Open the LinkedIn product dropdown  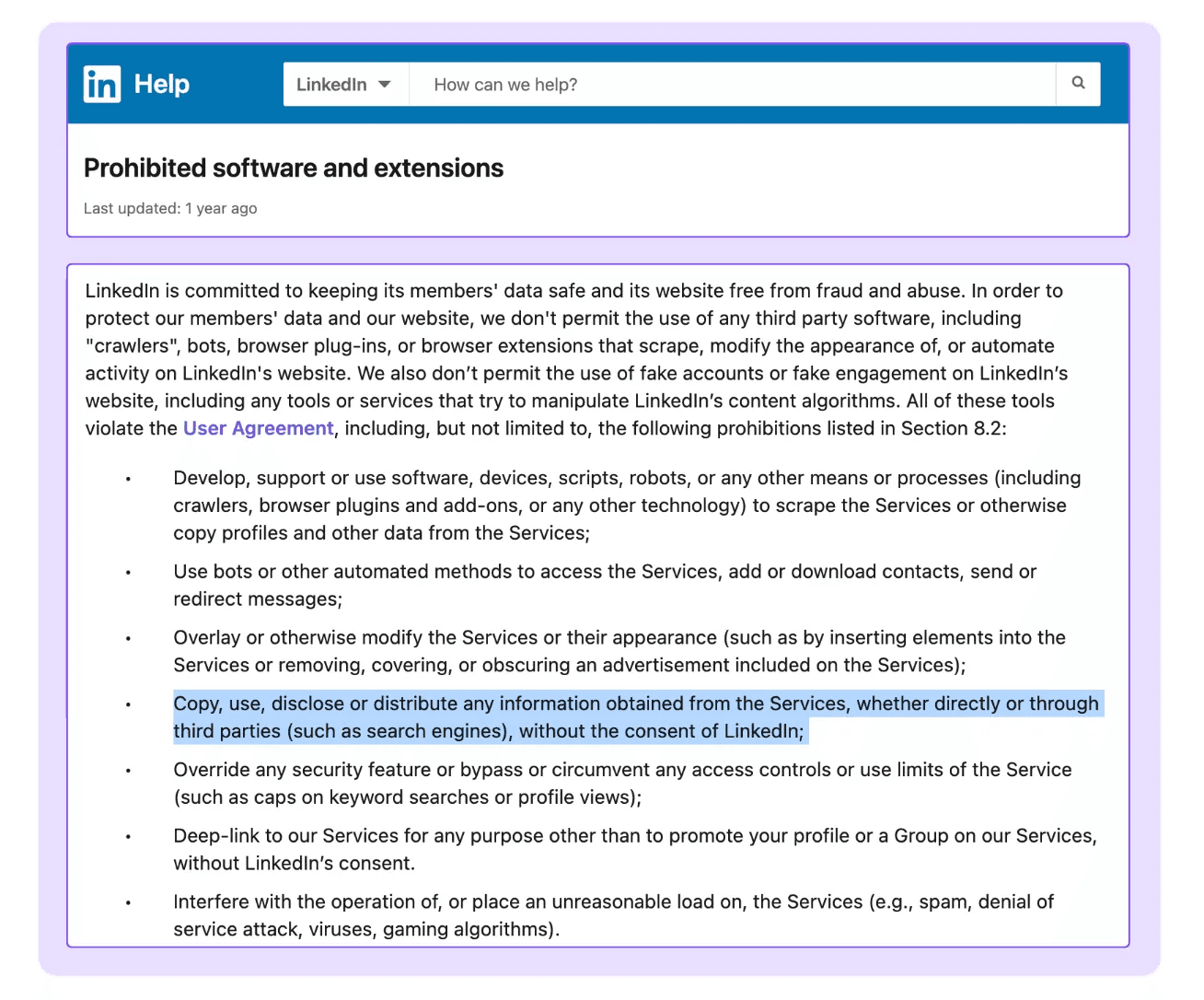click(x=345, y=85)
